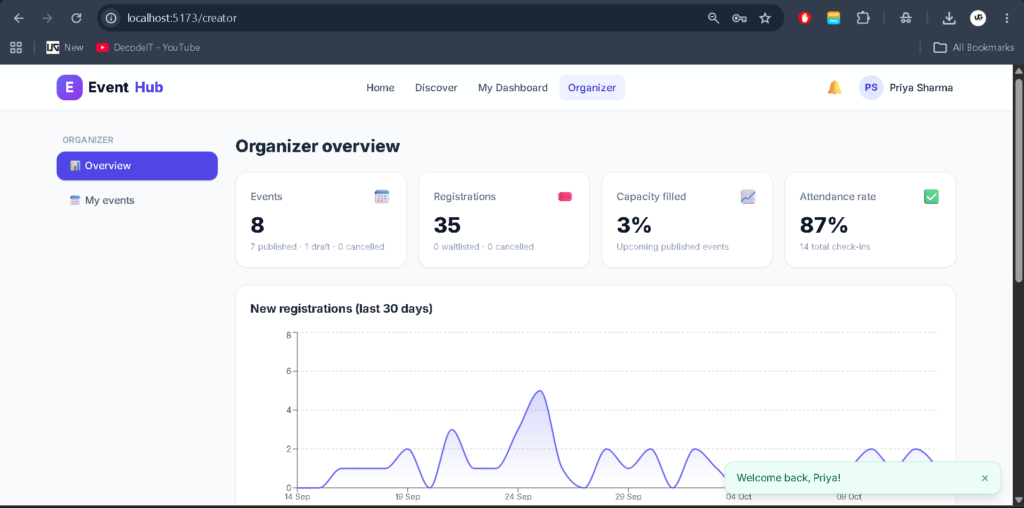Bookmark this page with the star icon

click(765, 18)
